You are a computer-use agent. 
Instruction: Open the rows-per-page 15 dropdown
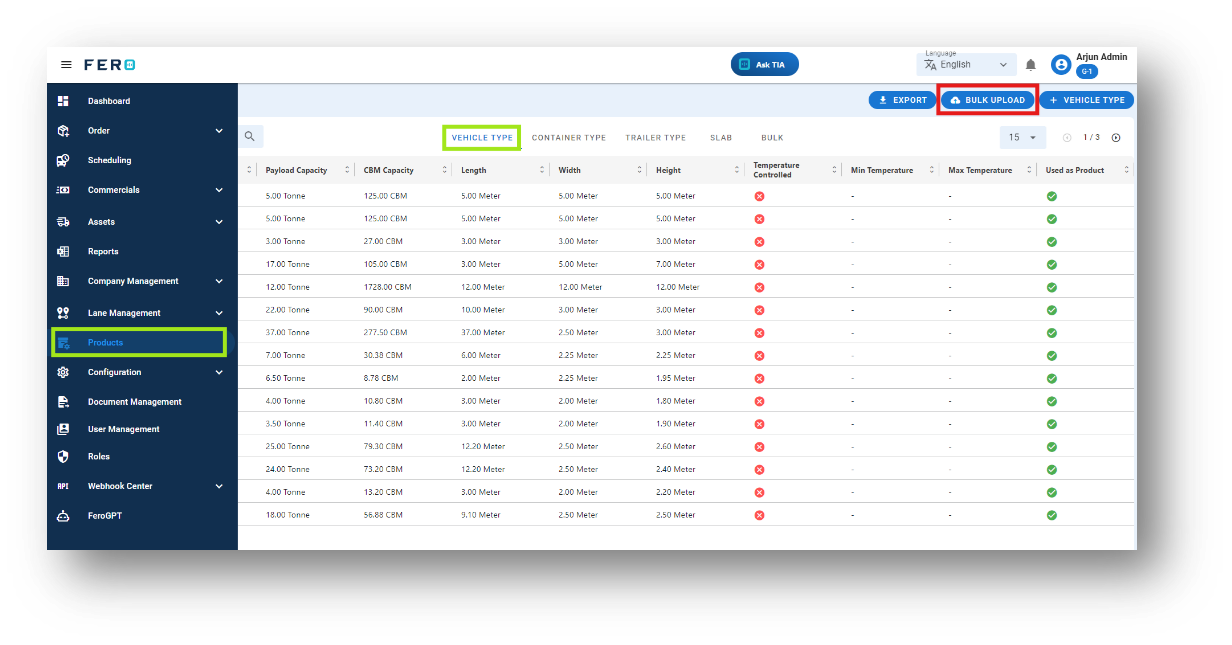1022,138
